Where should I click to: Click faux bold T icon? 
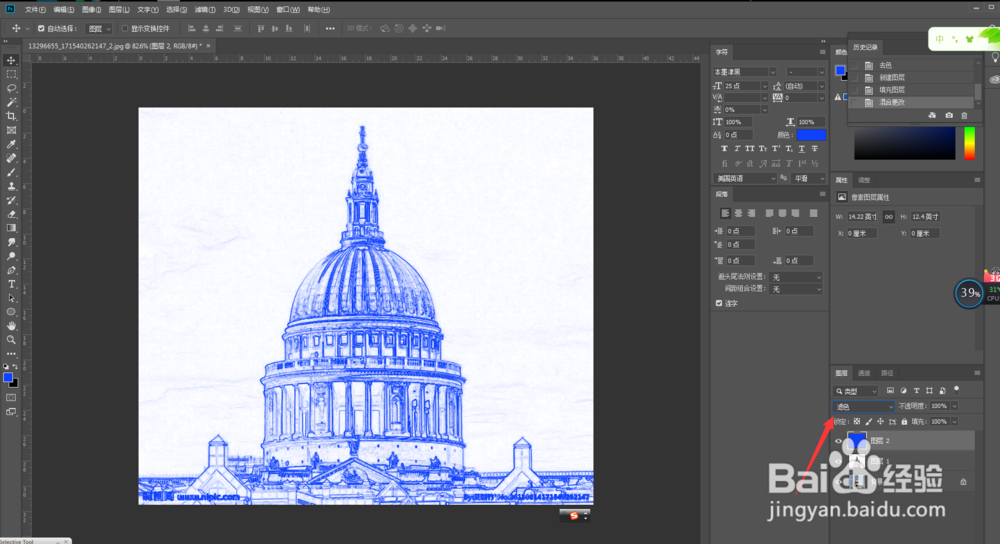click(724, 149)
